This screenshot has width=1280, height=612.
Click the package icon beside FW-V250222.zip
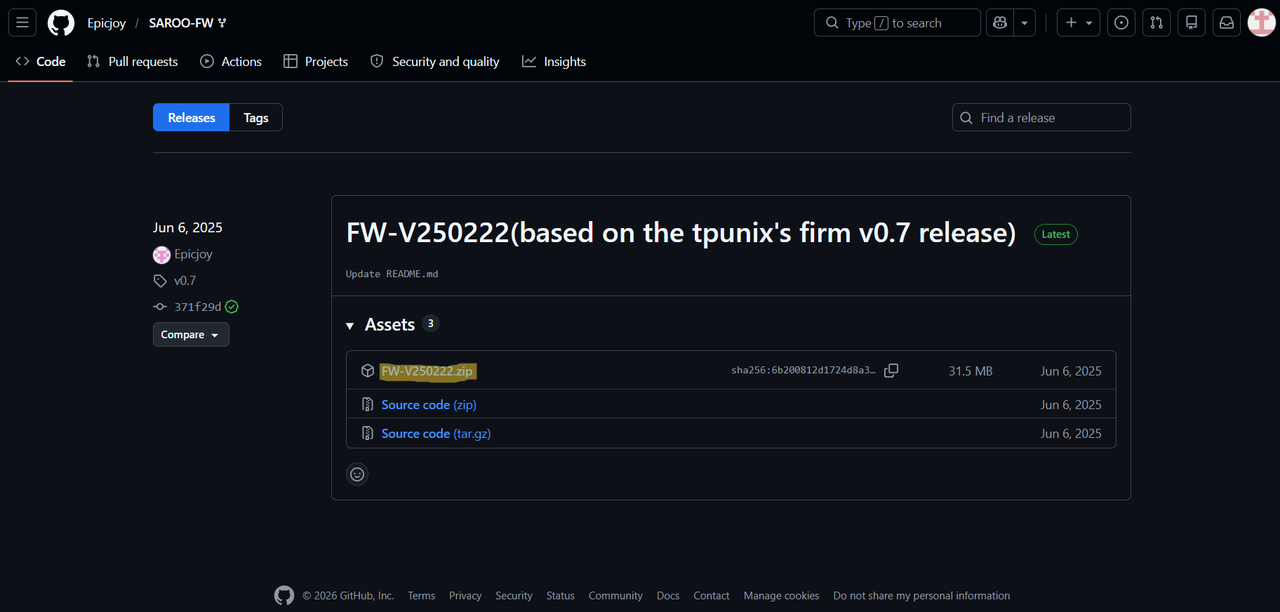(367, 371)
